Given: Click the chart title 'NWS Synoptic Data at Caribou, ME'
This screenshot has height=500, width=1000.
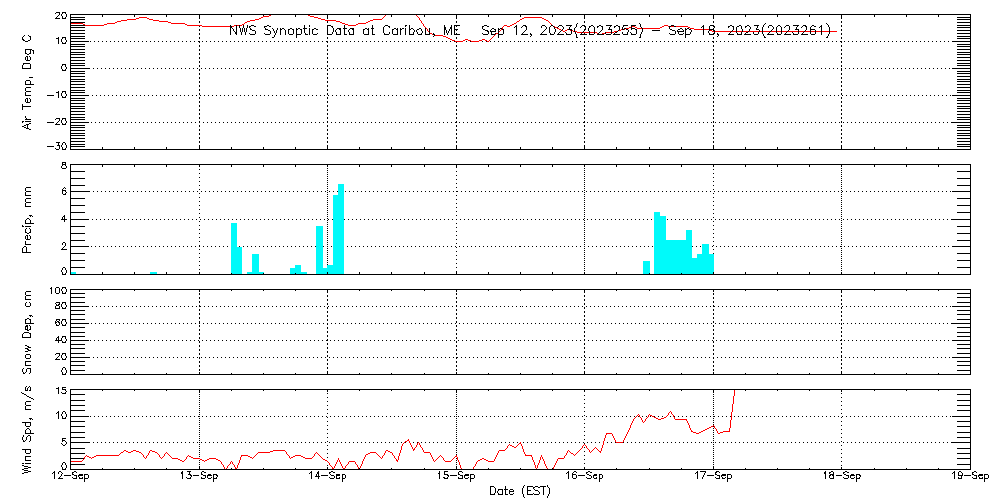Looking at the screenshot, I should [x=343, y=31].
